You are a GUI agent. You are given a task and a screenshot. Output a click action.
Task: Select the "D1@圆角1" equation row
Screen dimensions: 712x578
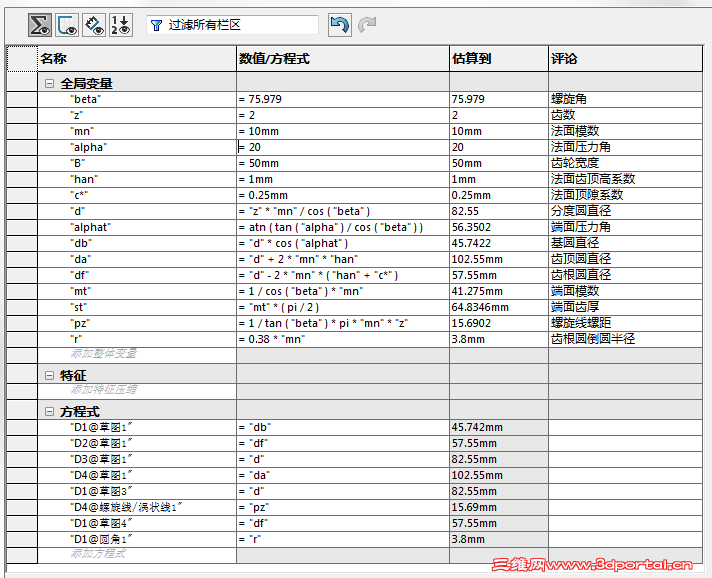[x=137, y=539]
